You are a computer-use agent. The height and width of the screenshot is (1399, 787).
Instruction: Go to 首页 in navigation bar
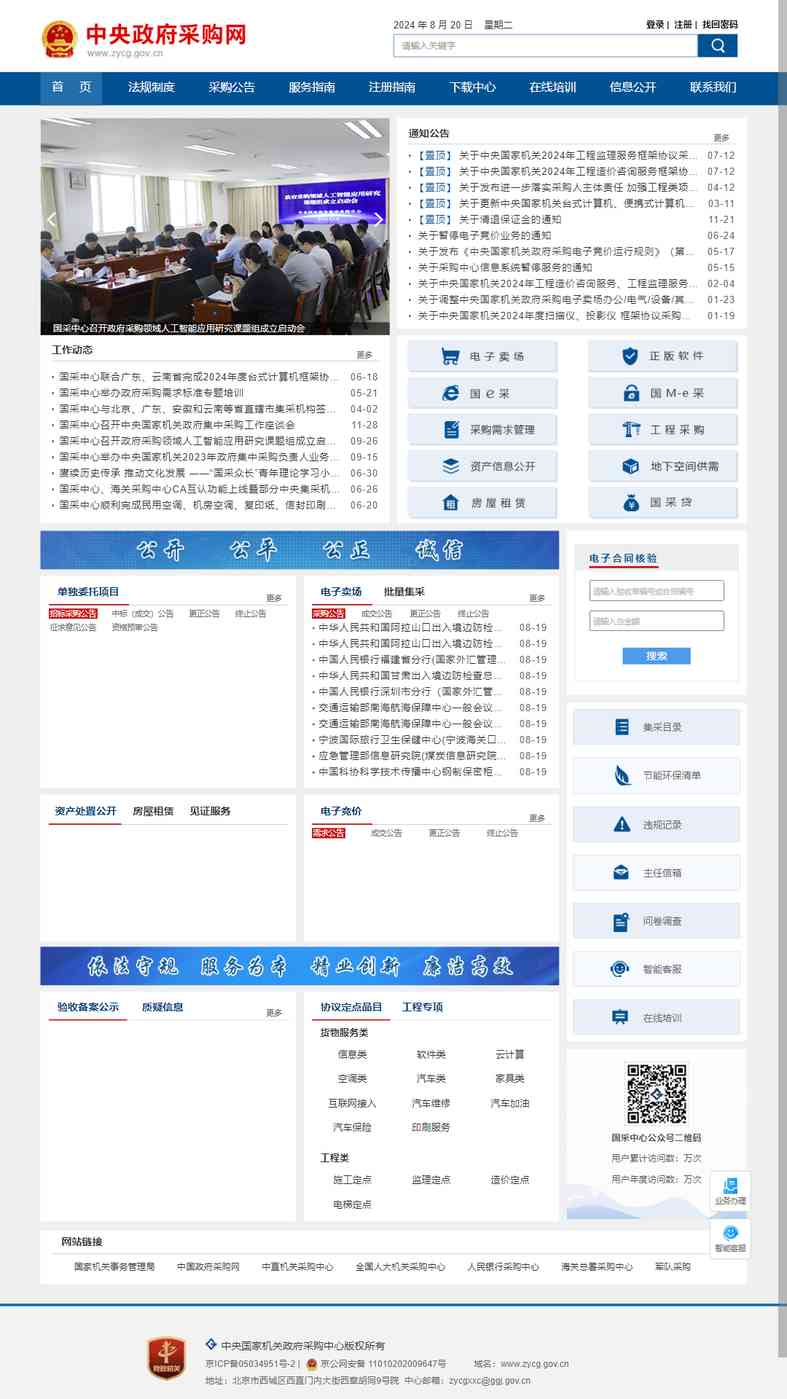pyautogui.click(x=72, y=88)
